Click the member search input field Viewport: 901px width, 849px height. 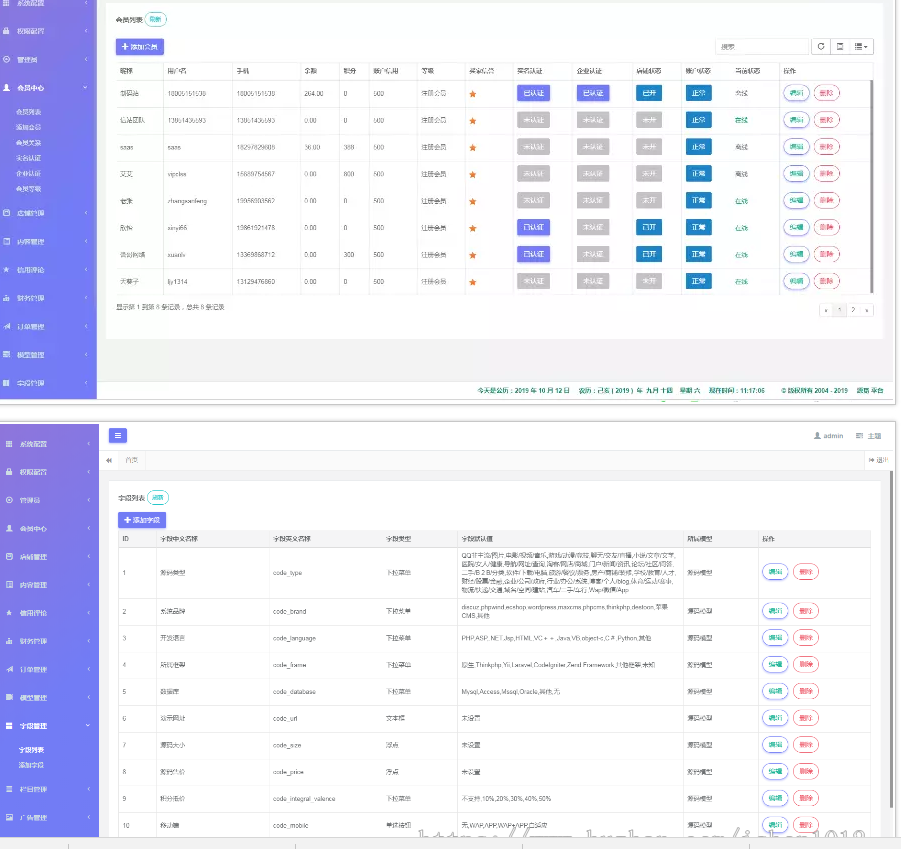762,46
